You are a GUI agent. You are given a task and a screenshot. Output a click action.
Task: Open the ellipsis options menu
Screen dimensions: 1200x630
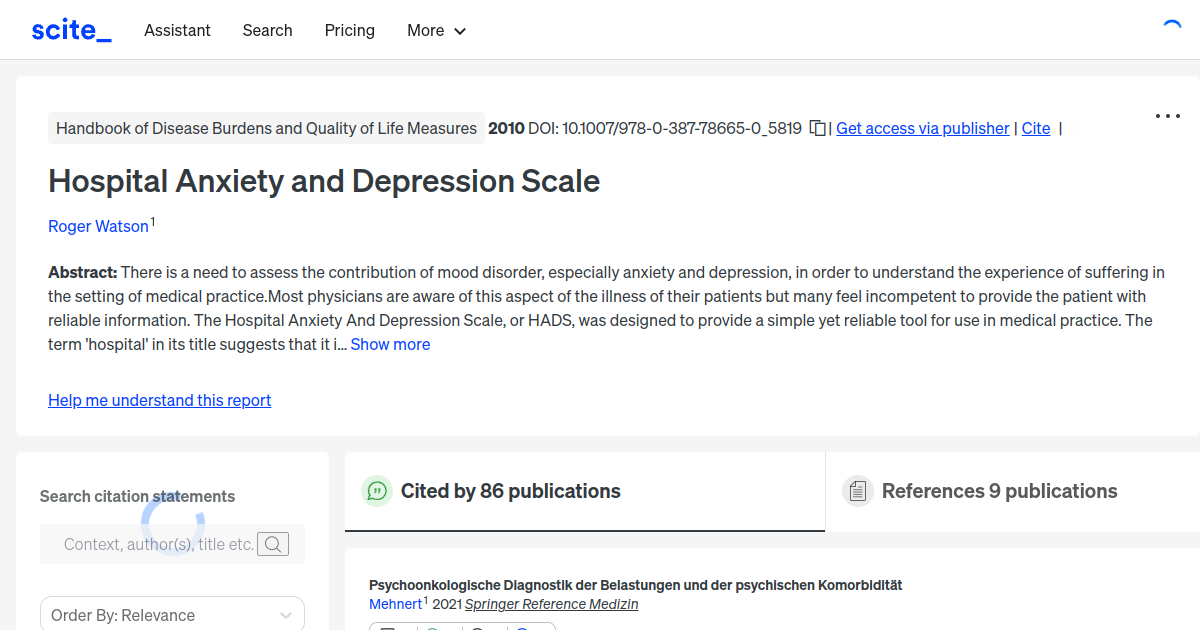[1167, 116]
